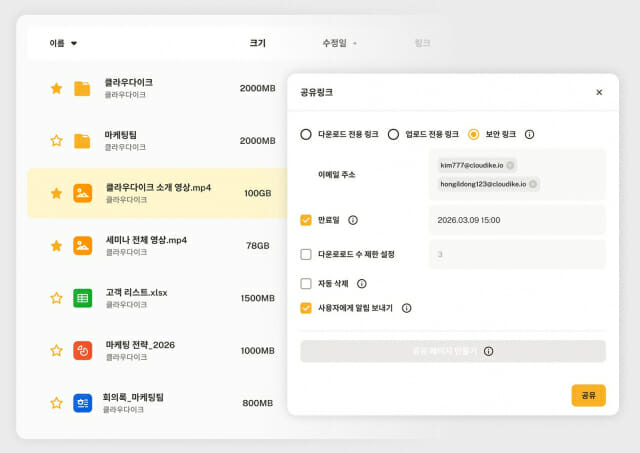Open file named 클라우다이크 소개 영상.mp4

(x=158, y=188)
